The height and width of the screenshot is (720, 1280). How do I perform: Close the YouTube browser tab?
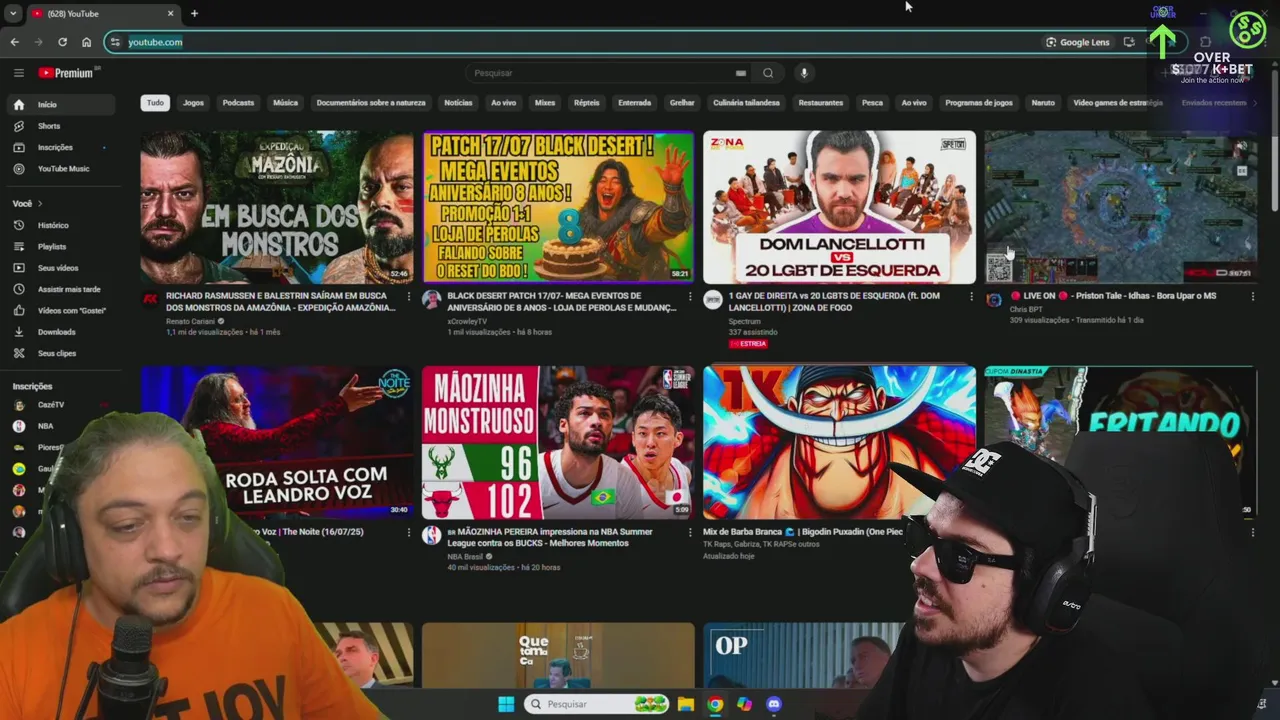pos(170,13)
